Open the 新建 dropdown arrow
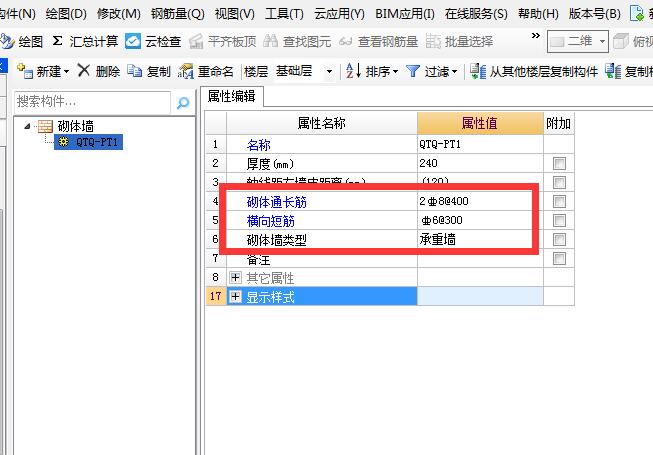 [x=66, y=72]
